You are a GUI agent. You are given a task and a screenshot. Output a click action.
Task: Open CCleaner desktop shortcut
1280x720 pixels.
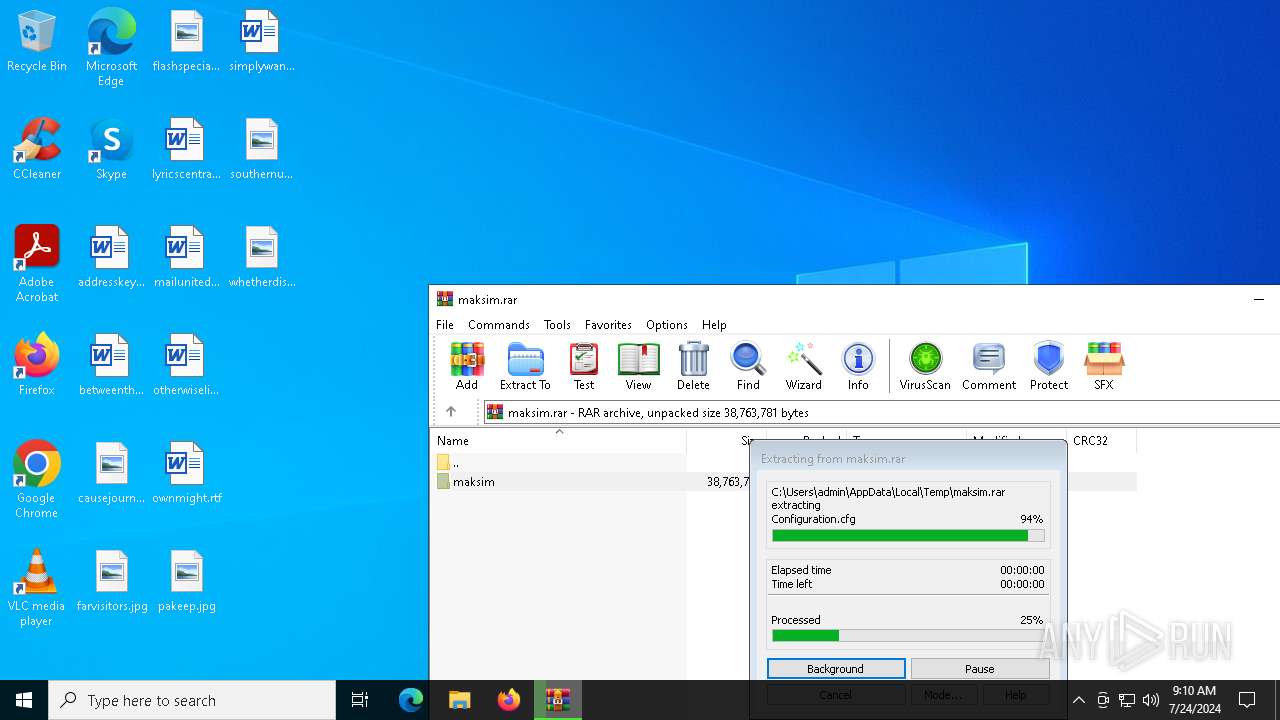[37, 149]
